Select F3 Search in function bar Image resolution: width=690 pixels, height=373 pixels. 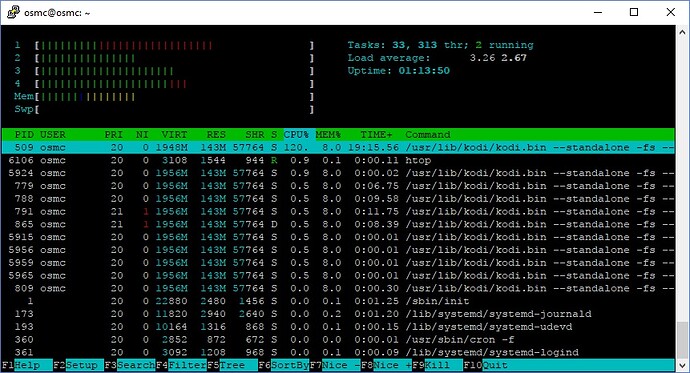(x=130, y=365)
